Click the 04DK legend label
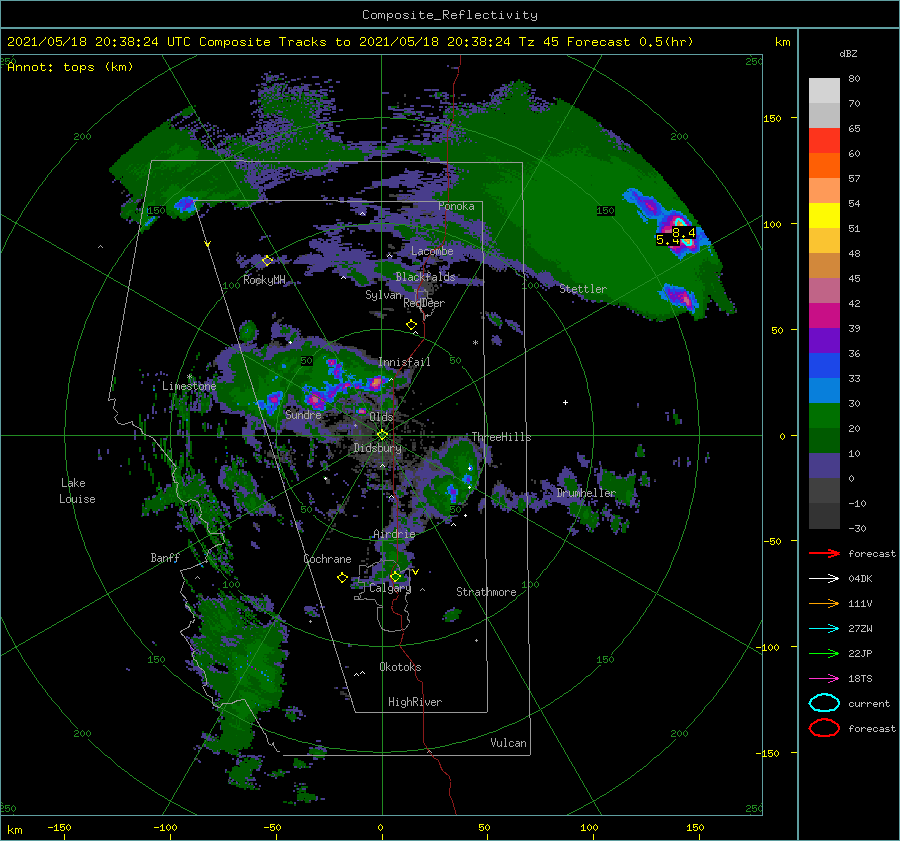 860,579
